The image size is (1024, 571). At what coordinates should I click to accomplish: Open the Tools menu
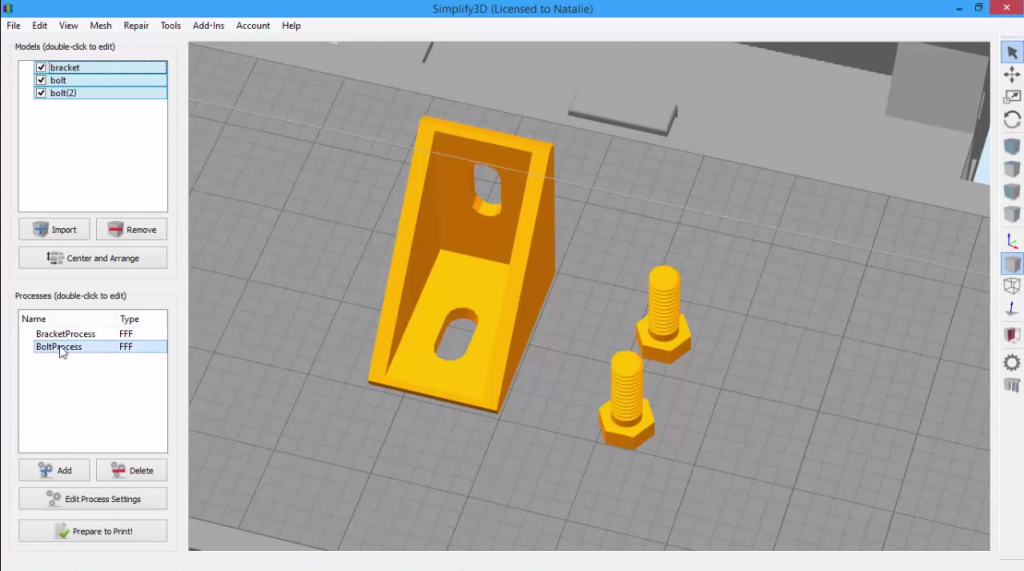click(170, 25)
